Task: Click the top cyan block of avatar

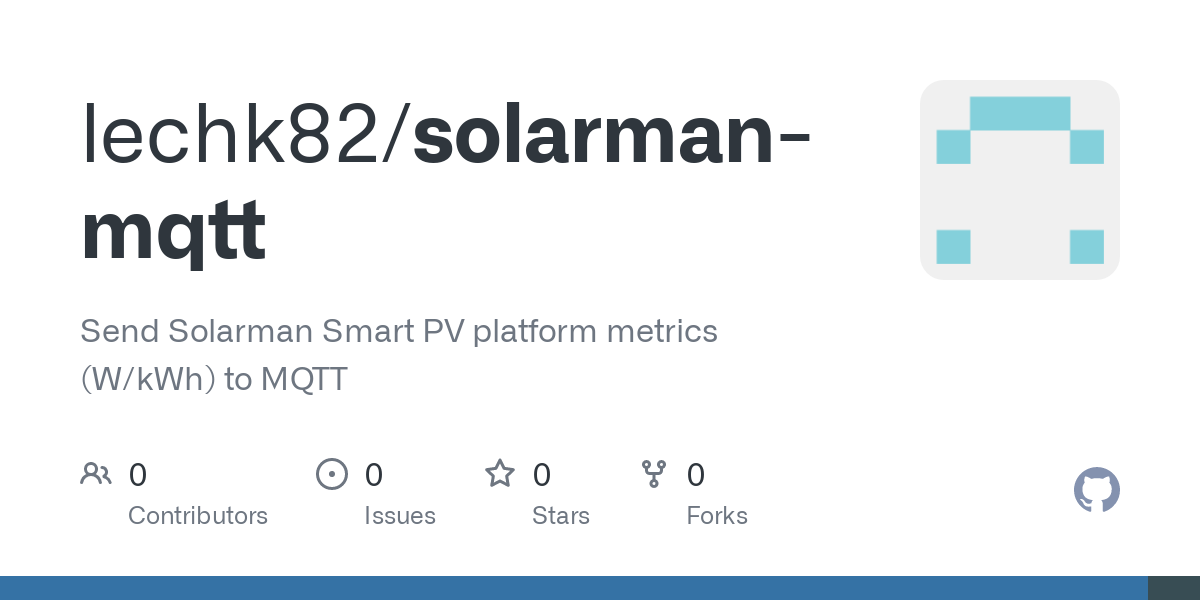Action: [x=1020, y=113]
